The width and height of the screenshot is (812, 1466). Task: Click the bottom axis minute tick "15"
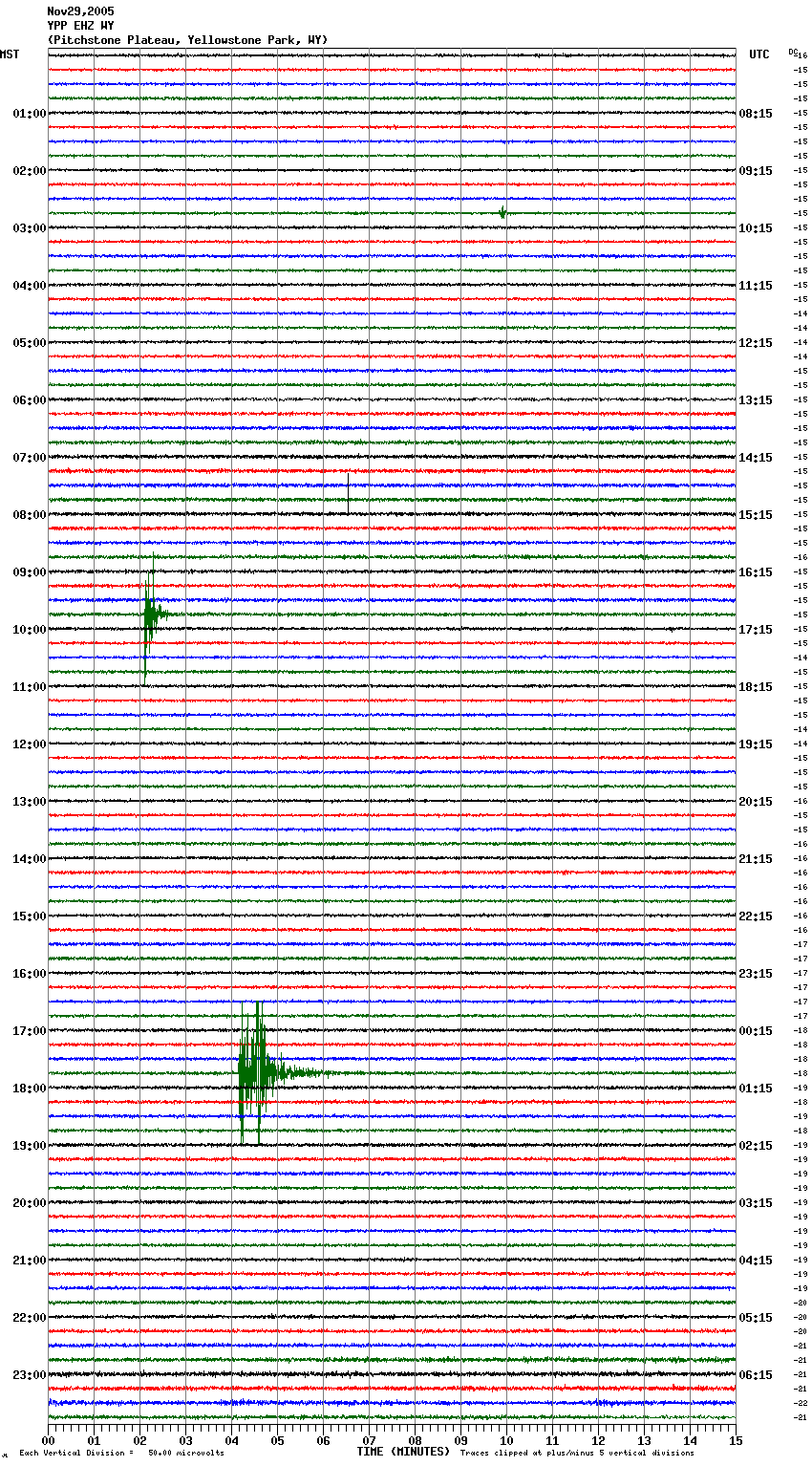[736, 1440]
